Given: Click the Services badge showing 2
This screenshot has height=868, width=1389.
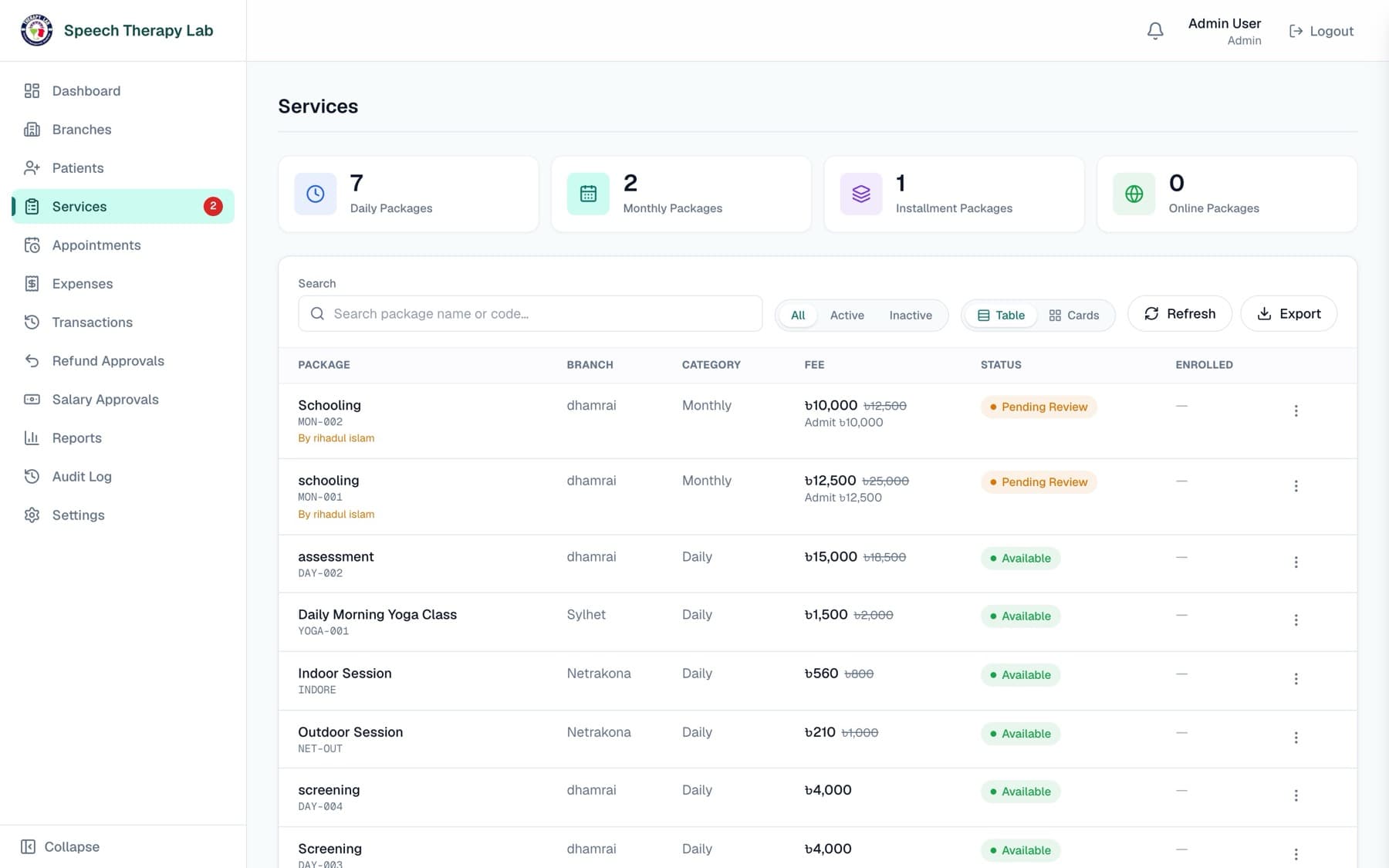Looking at the screenshot, I should pos(213,207).
